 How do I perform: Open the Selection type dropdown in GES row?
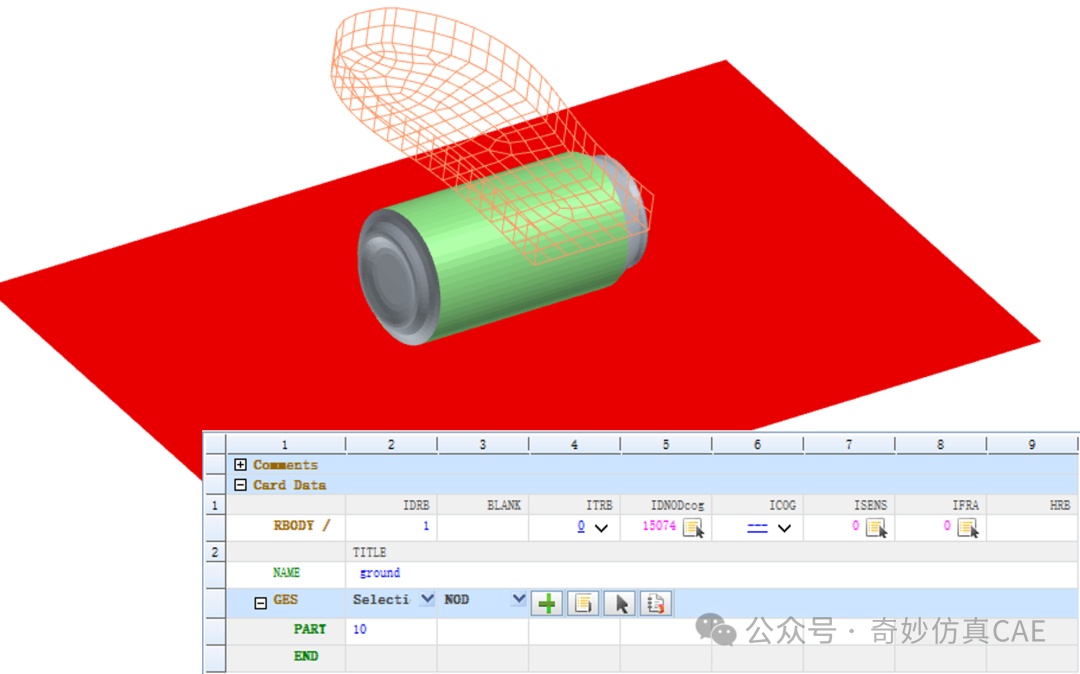click(427, 599)
